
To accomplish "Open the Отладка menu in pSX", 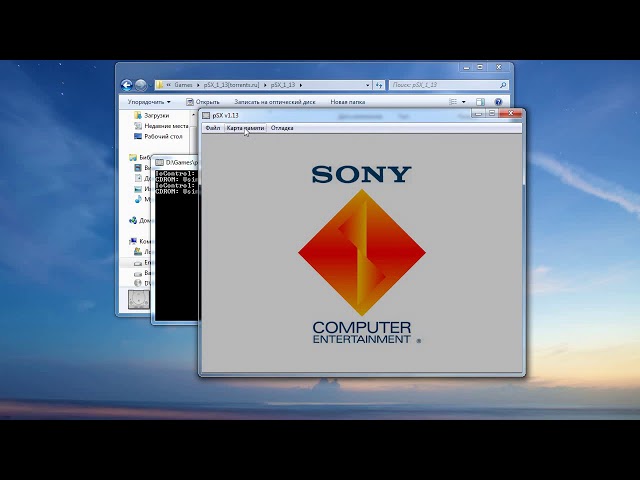I will (282, 128).
